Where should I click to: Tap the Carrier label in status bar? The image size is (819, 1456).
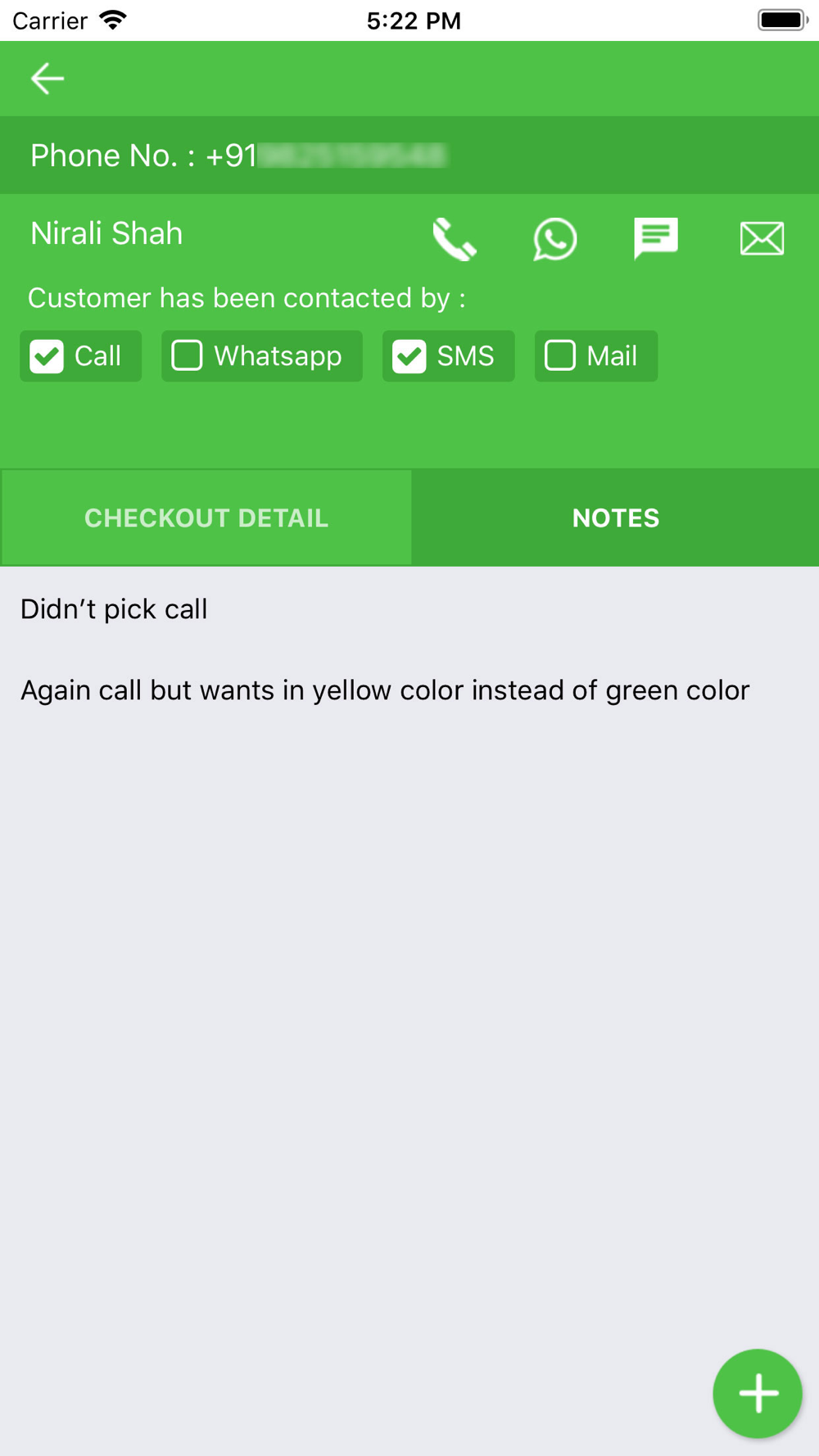point(50,20)
